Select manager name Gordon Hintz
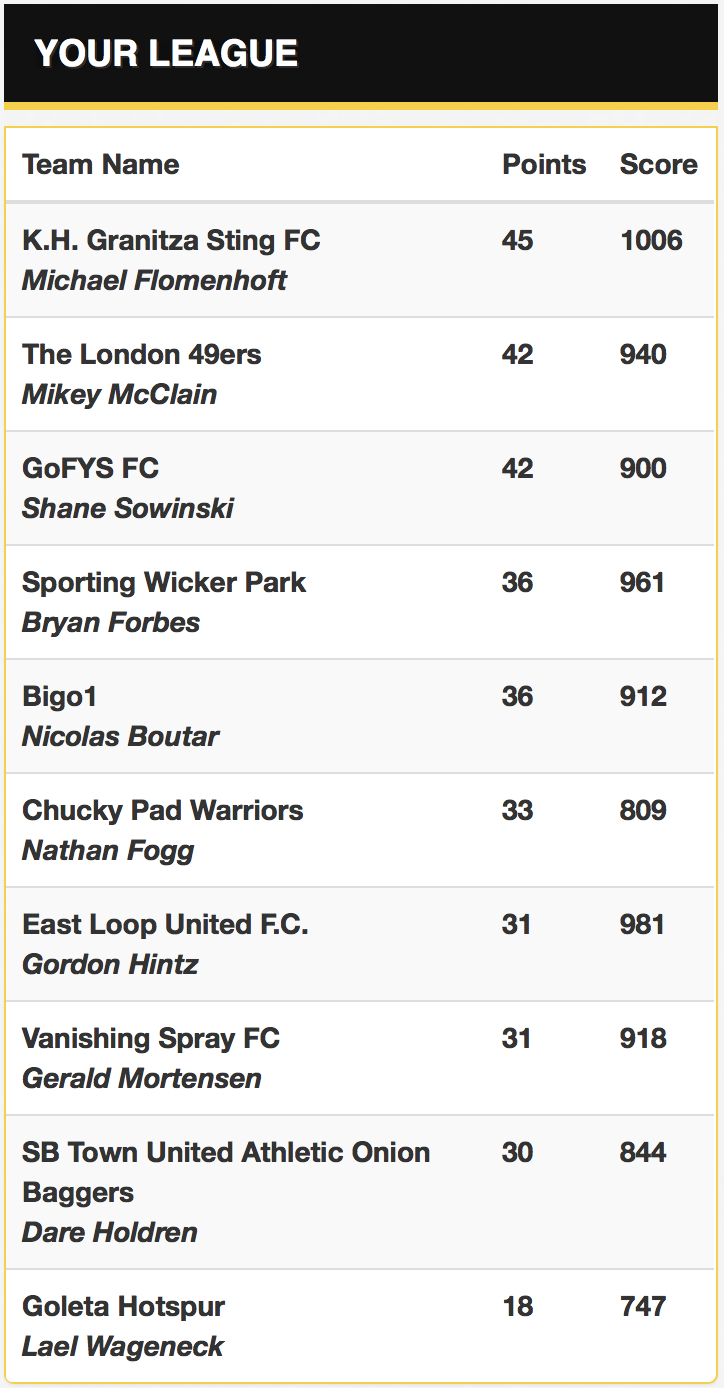Image resolution: width=724 pixels, height=1388 pixels. (110, 965)
